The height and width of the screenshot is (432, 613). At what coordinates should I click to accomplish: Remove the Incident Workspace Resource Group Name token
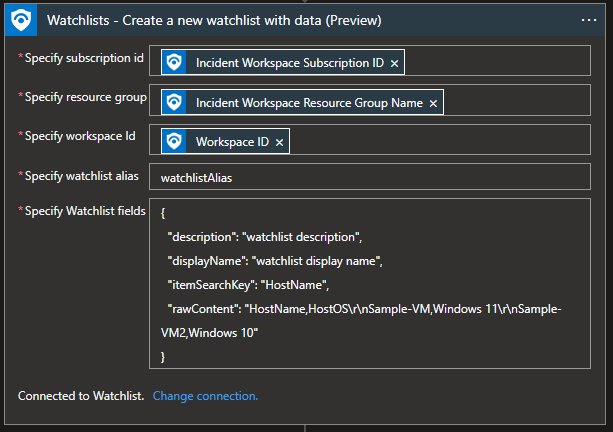pyautogui.click(x=432, y=102)
